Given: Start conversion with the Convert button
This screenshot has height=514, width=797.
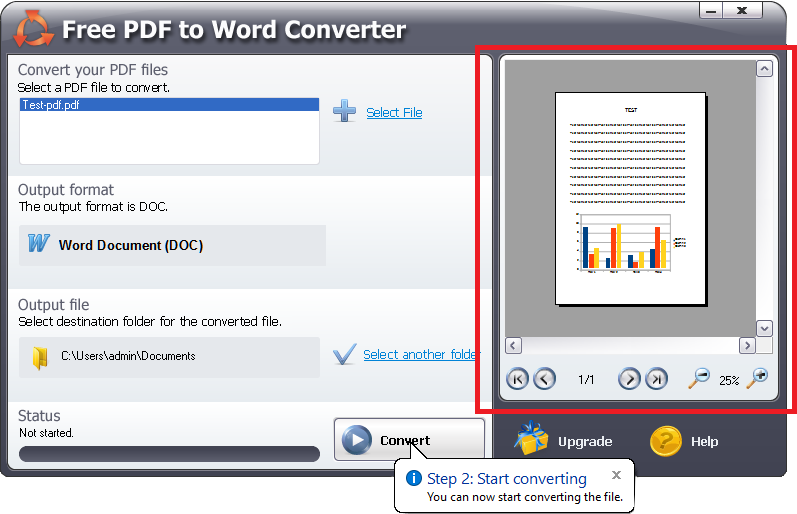Looking at the screenshot, I should coord(409,439).
